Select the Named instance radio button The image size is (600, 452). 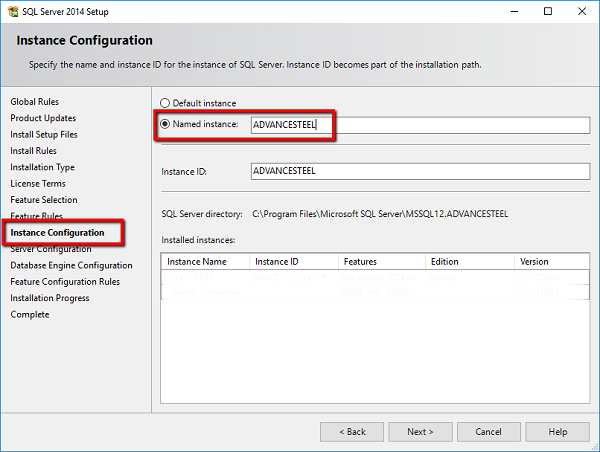pyautogui.click(x=165, y=124)
